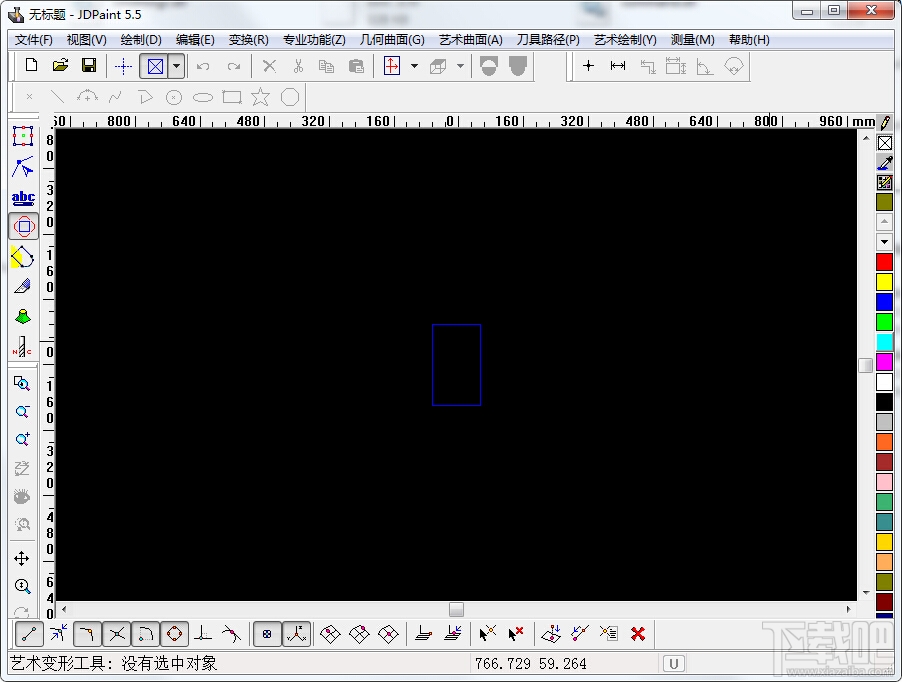Click the Copy icon in toolbar

326,66
